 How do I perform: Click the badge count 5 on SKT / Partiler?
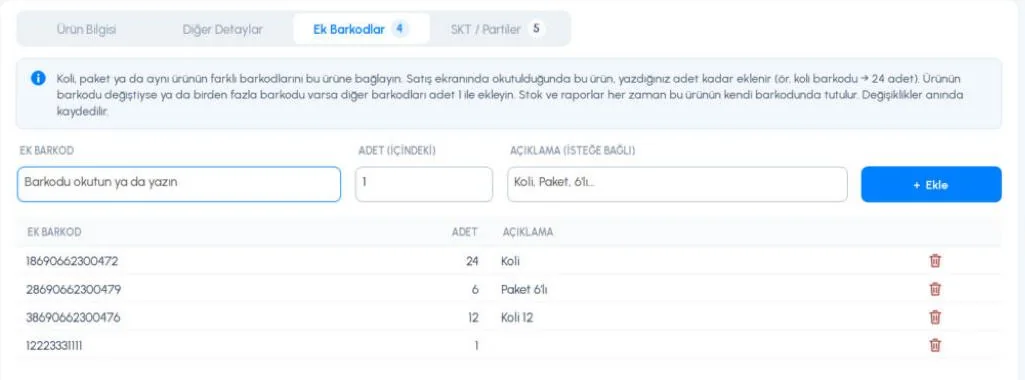[x=536, y=29]
